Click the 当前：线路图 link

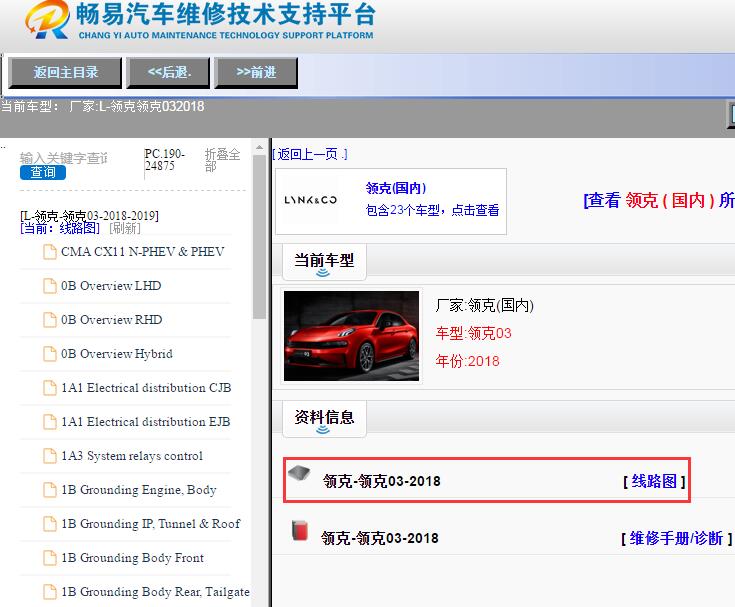tap(60, 228)
